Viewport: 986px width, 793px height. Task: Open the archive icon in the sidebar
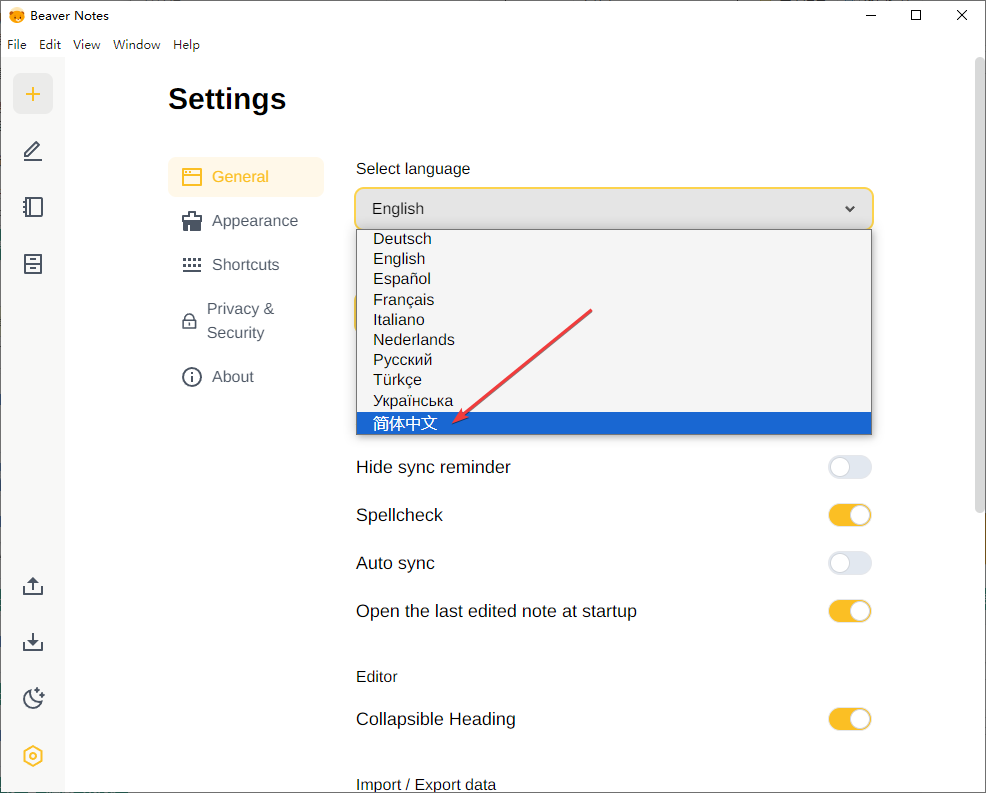(x=33, y=264)
